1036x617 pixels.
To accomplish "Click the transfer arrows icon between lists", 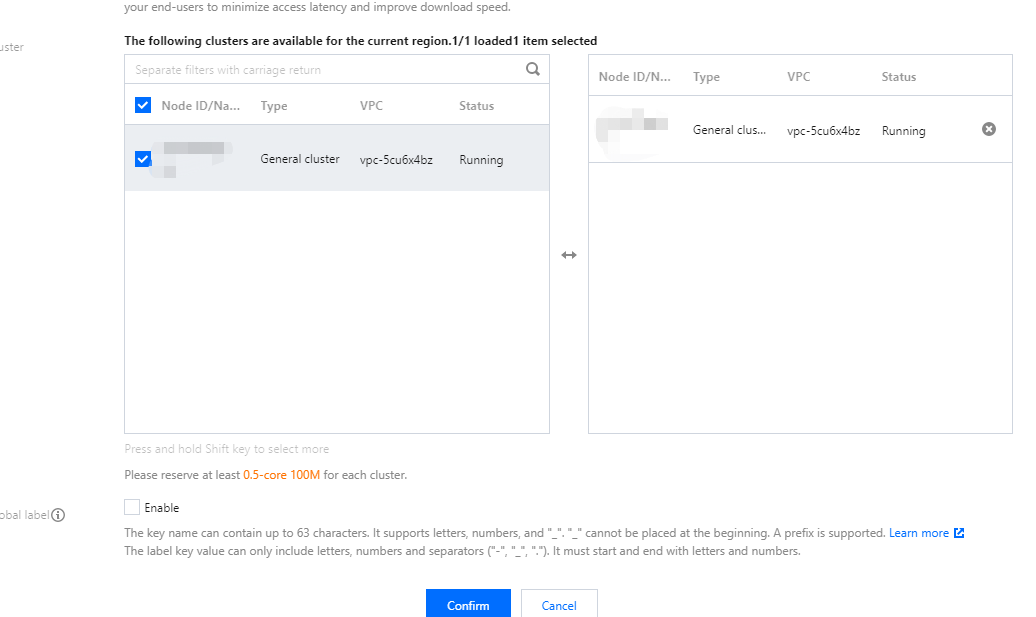I will click(x=568, y=255).
